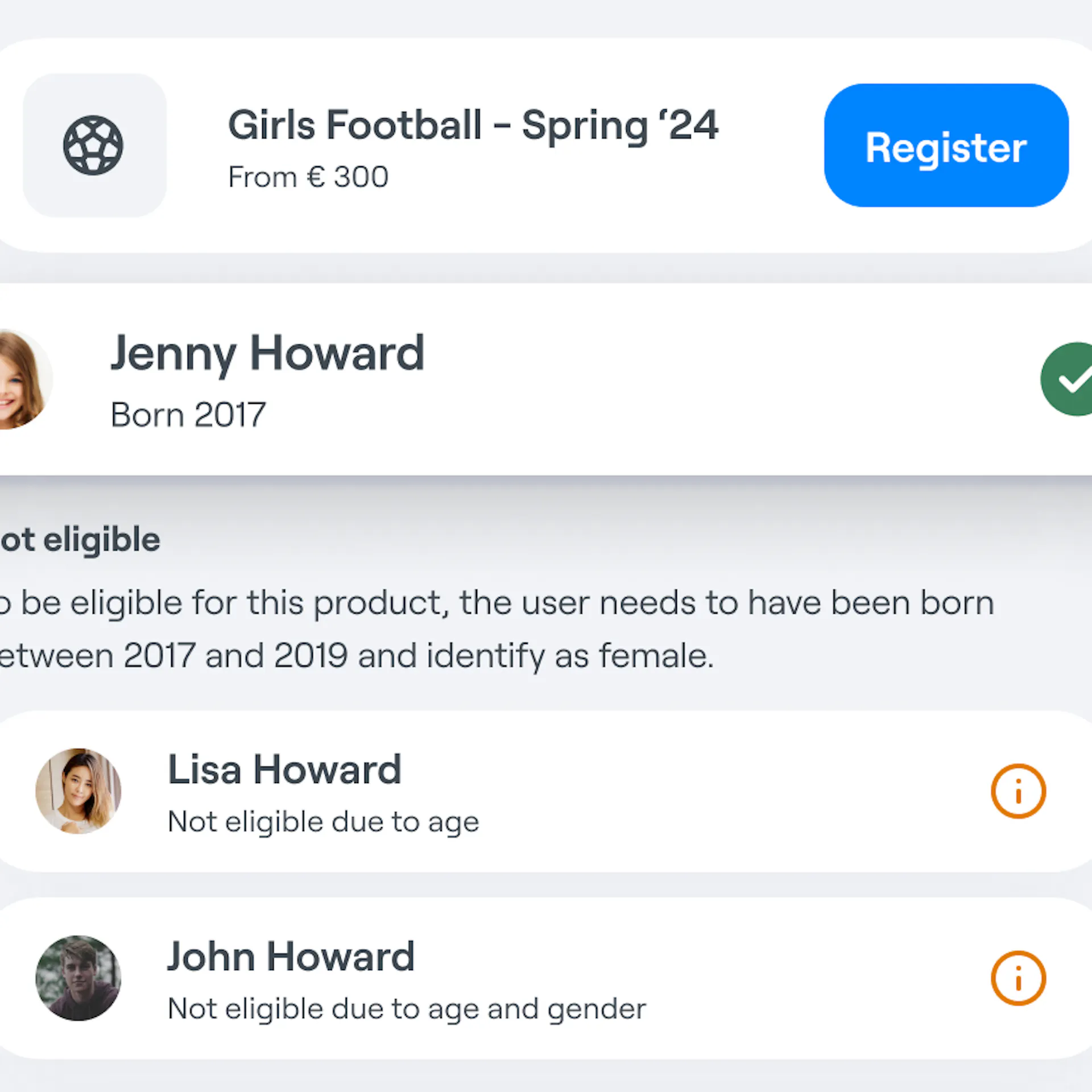This screenshot has height=1092, width=1092.
Task: Click the "Born 2017" label
Action: 188,415
